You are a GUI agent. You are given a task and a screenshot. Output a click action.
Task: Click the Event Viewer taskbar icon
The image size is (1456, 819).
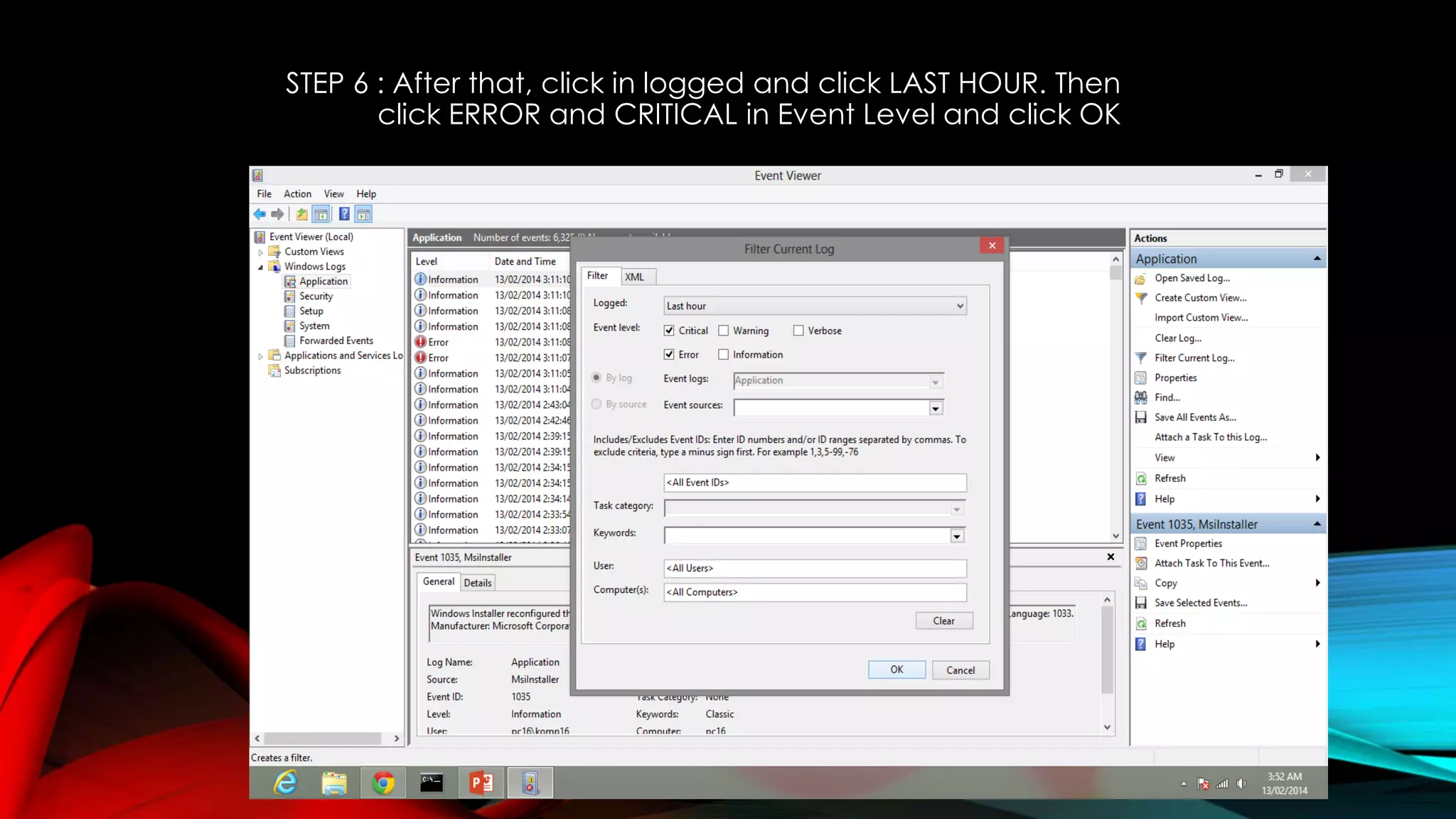(x=530, y=783)
